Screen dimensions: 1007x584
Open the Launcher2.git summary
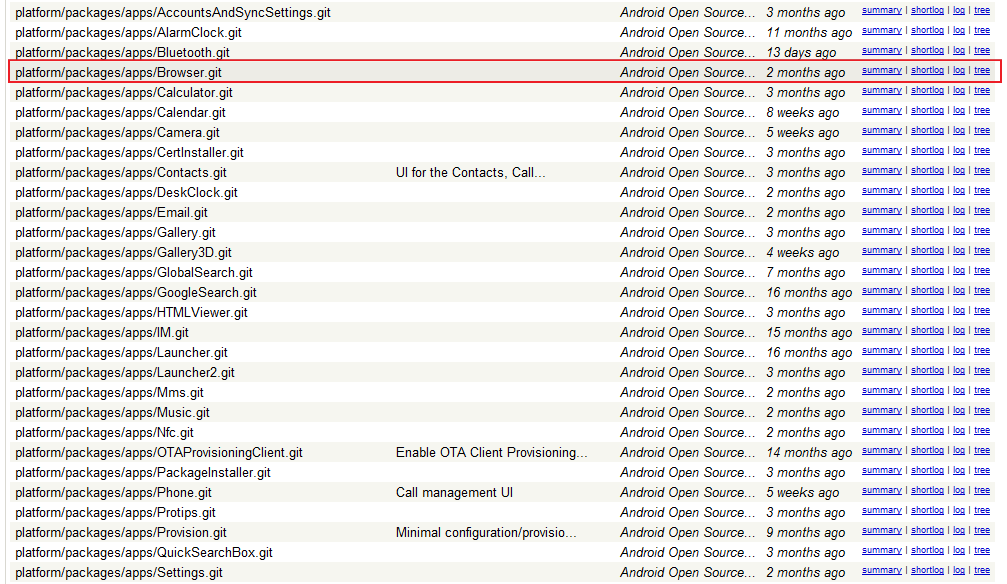click(882, 369)
